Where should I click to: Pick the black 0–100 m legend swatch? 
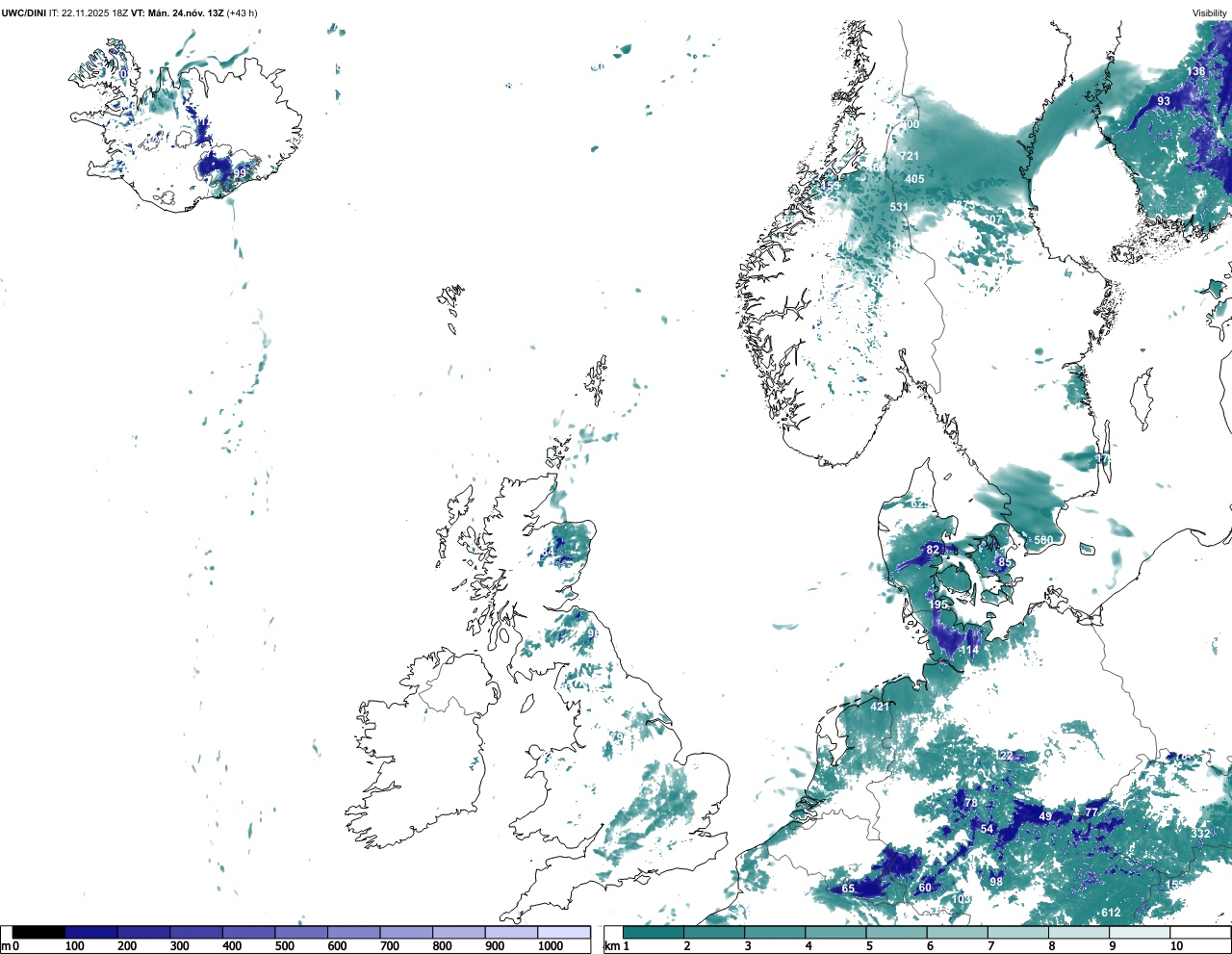39,932
